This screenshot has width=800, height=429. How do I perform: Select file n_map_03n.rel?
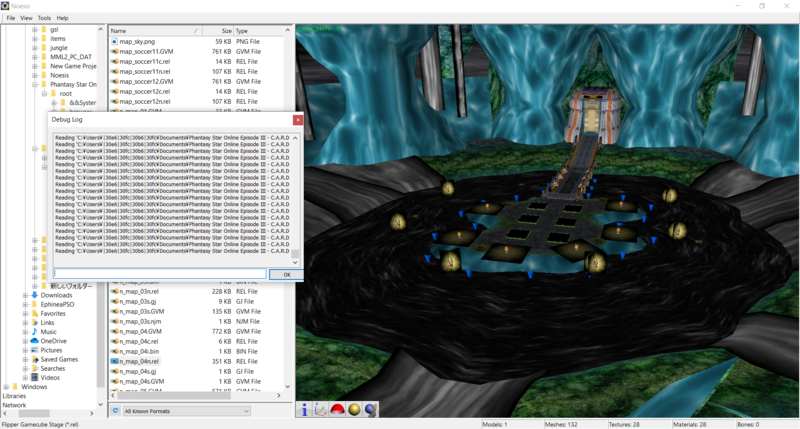(x=139, y=291)
